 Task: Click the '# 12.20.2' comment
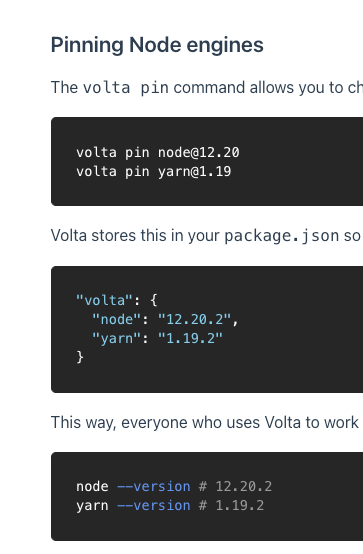point(235,487)
